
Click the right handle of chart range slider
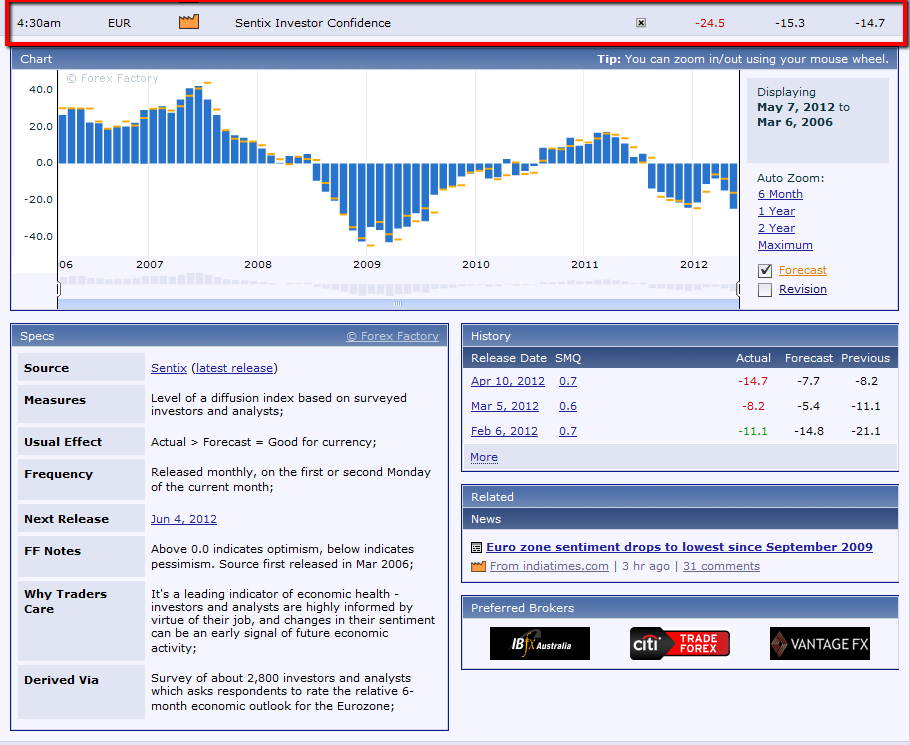pos(738,288)
